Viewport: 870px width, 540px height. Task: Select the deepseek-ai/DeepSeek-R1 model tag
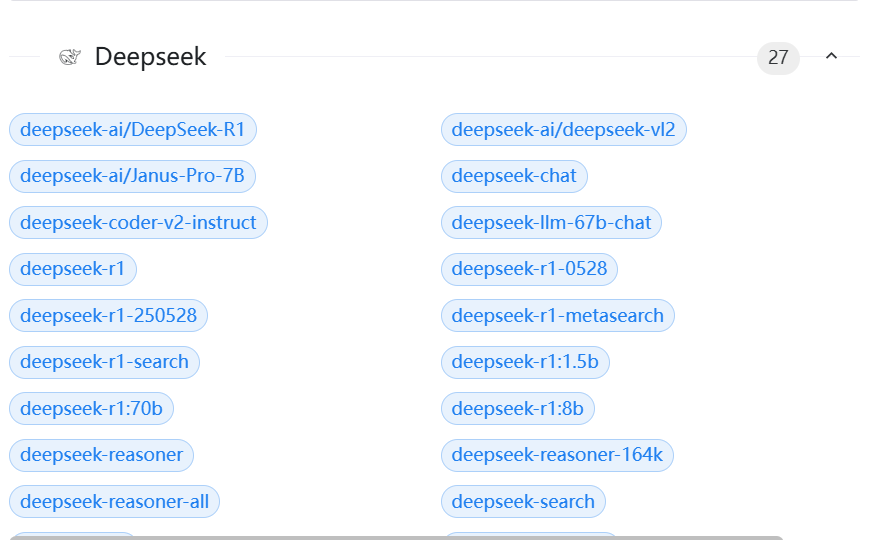click(x=133, y=130)
